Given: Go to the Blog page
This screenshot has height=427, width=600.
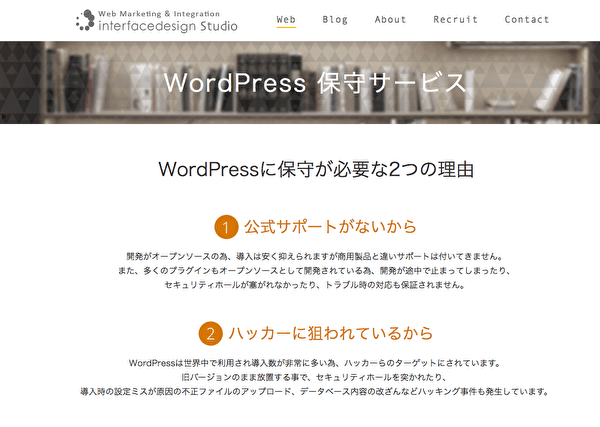Looking at the screenshot, I should 335,20.
